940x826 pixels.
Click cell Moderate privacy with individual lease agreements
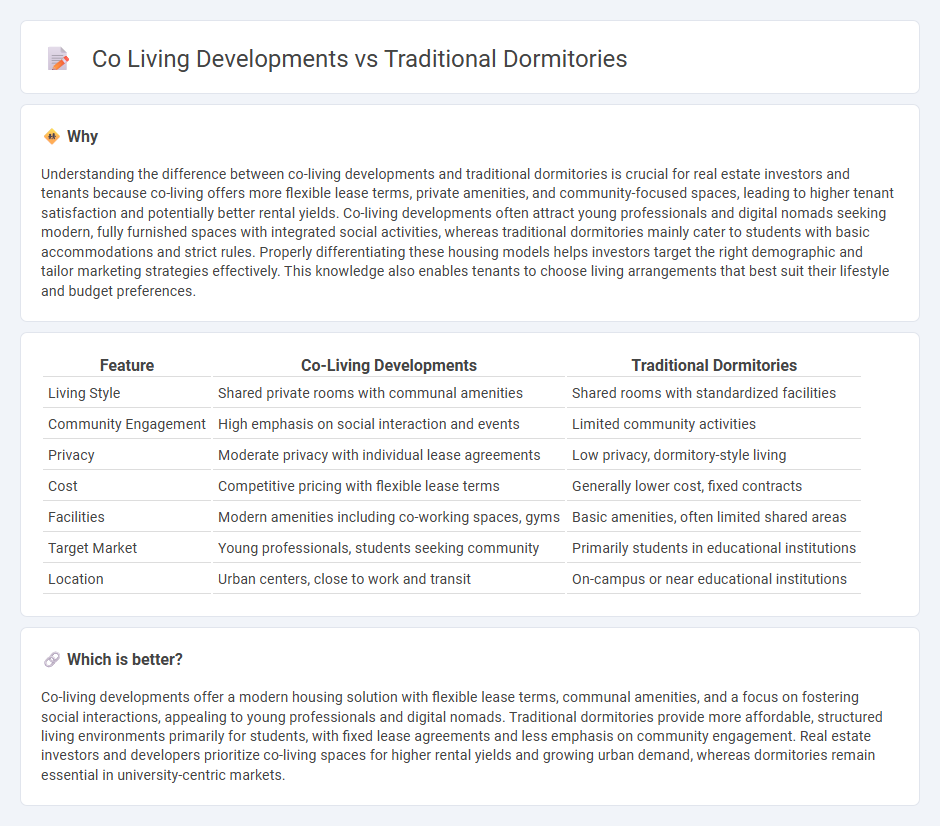[x=379, y=456]
